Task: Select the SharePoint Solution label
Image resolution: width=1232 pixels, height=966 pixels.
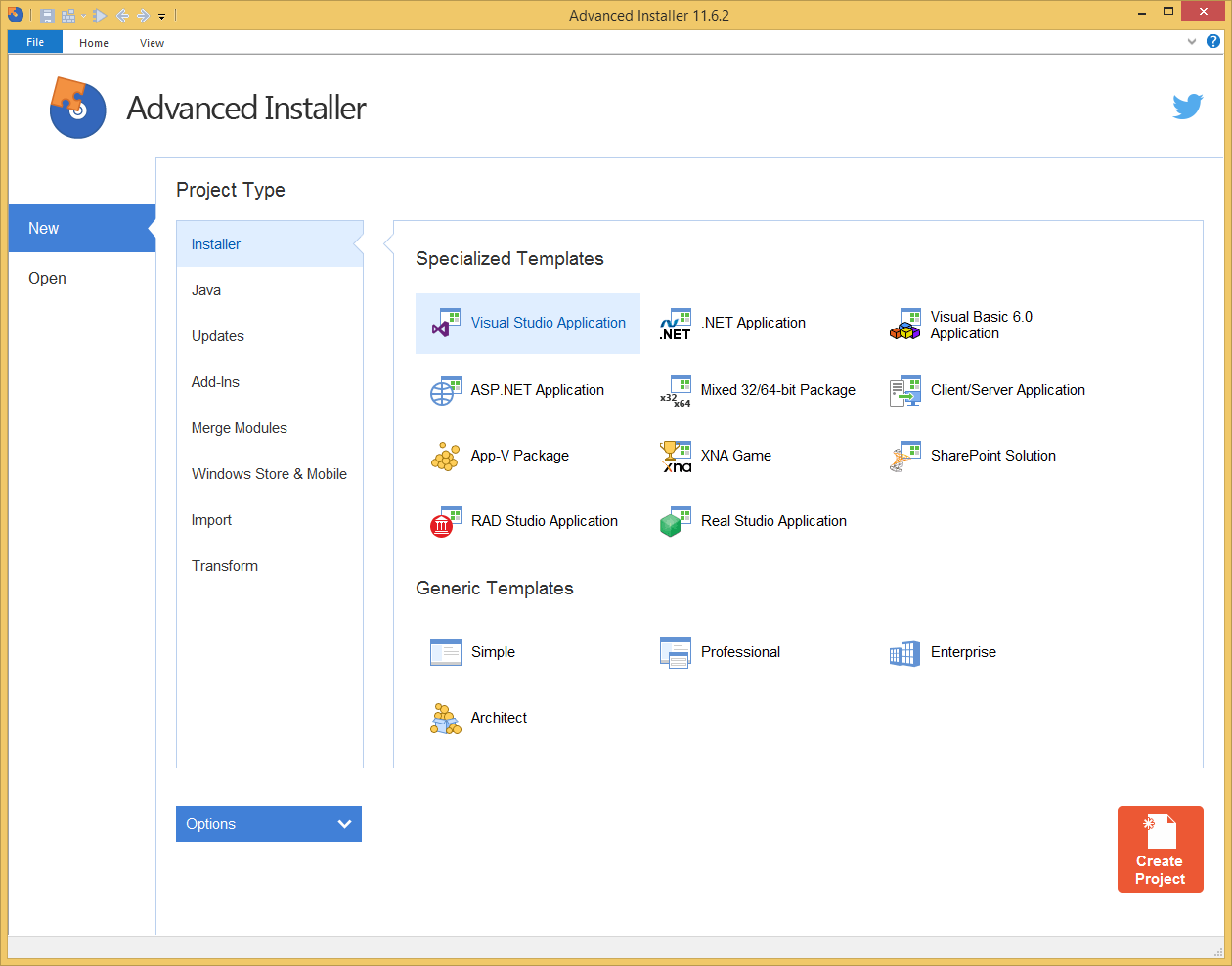Action: click(993, 456)
